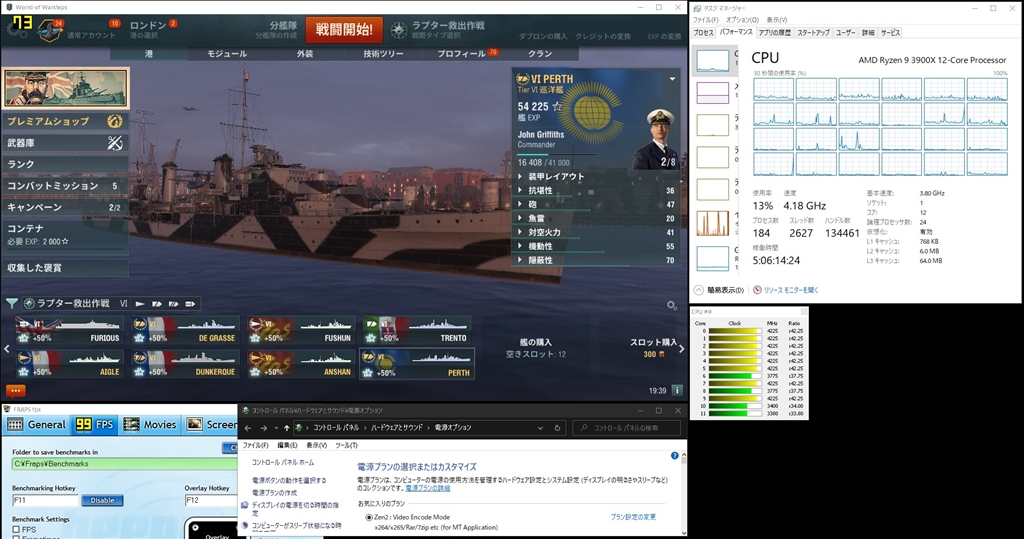Open the Profile (プロフィール) tab

tap(462, 54)
